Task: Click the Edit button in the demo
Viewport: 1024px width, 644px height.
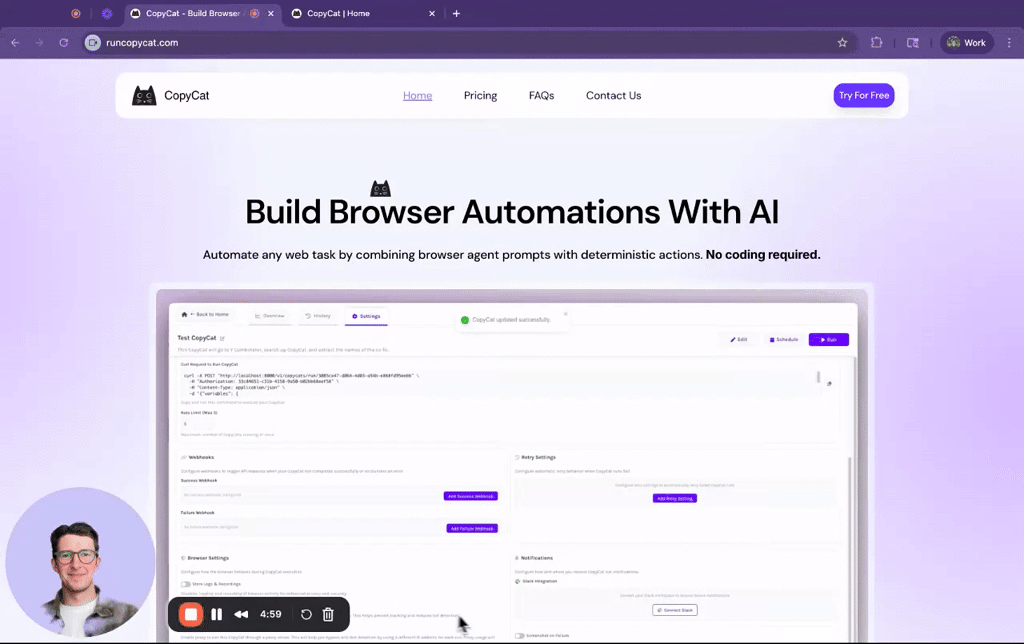Action: tap(739, 340)
